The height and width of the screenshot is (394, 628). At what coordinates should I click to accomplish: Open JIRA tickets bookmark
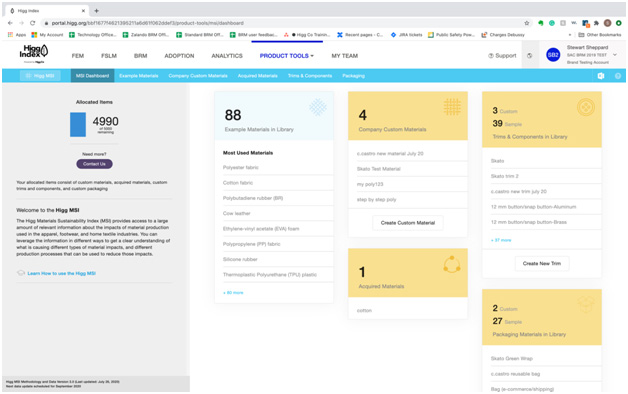[407, 35]
